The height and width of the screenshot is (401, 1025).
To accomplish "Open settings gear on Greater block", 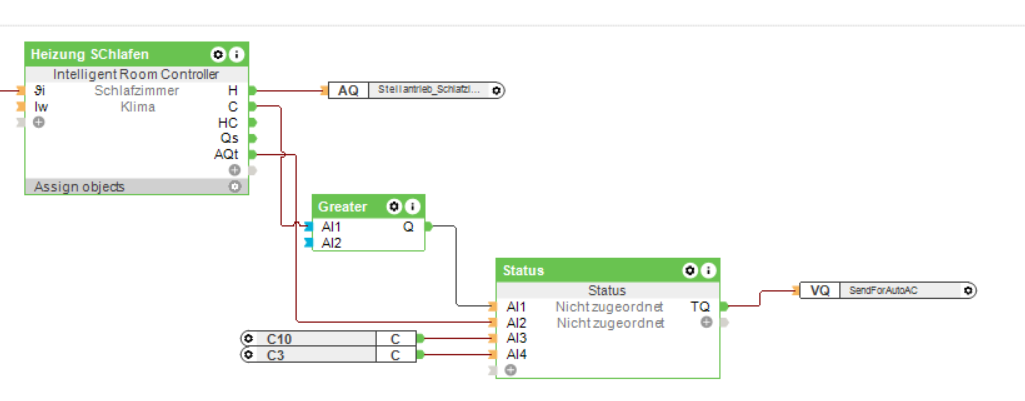I will click(x=395, y=207).
